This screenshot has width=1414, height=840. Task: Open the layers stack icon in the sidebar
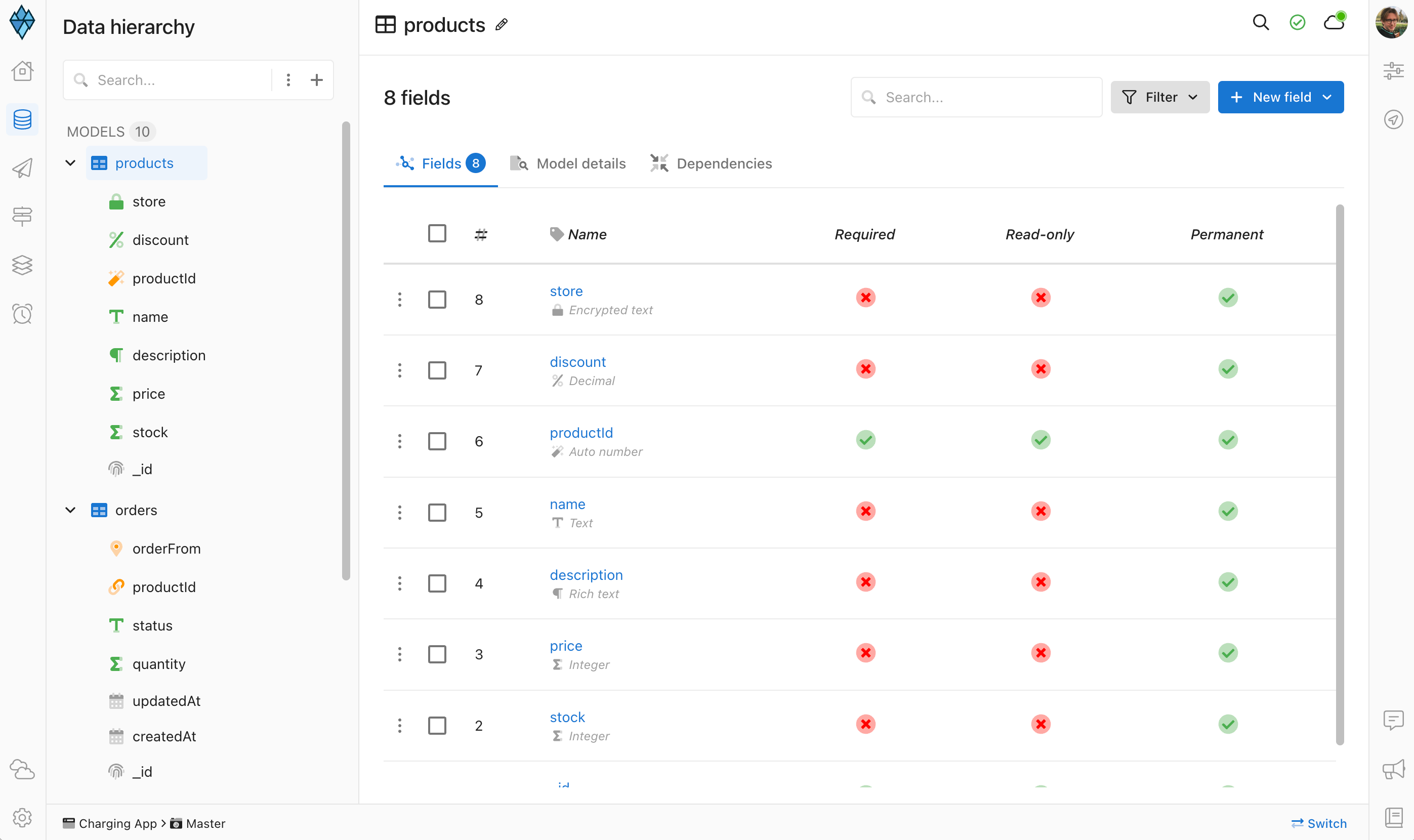[22, 265]
